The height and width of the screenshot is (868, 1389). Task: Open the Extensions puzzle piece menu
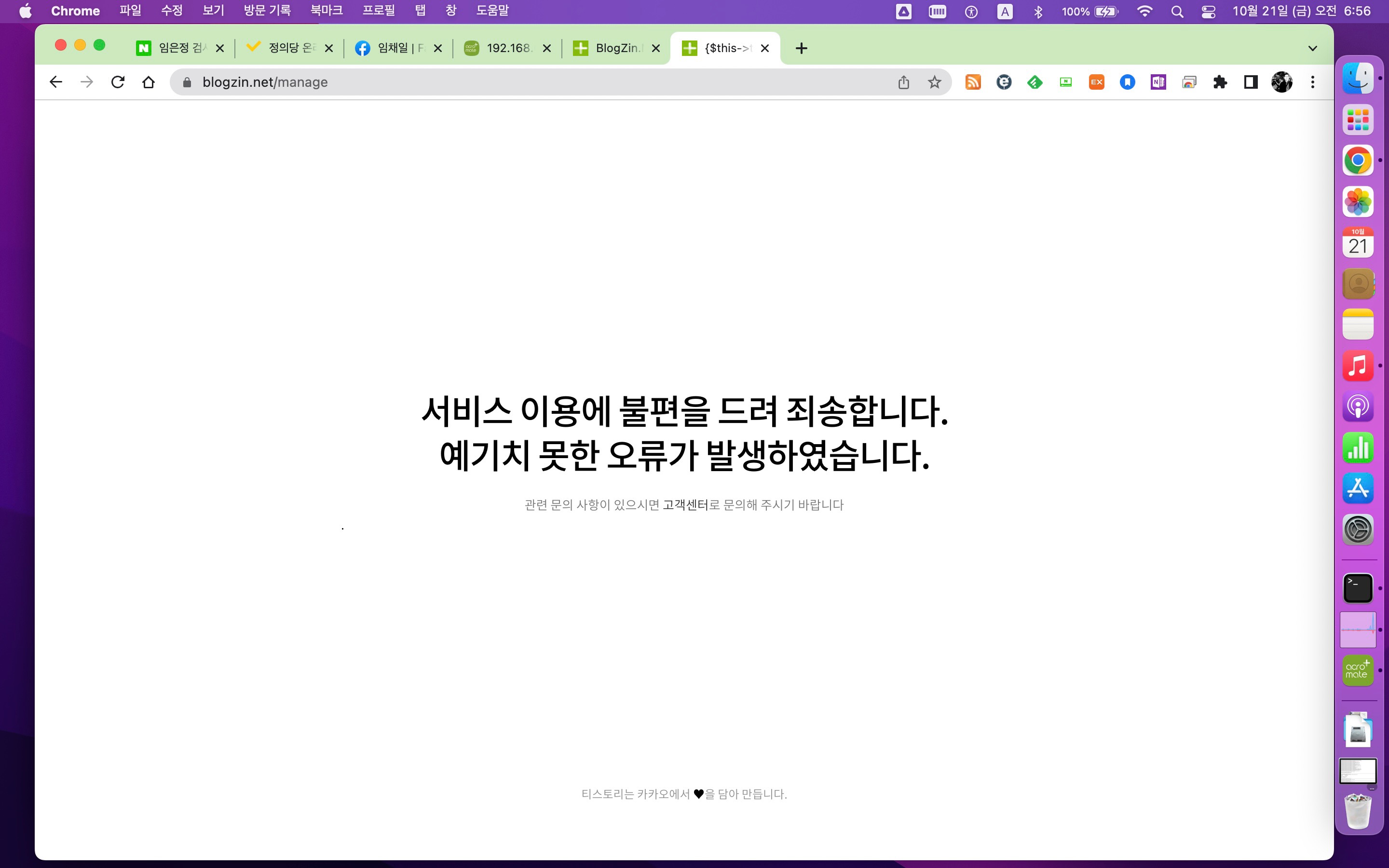(1220, 82)
